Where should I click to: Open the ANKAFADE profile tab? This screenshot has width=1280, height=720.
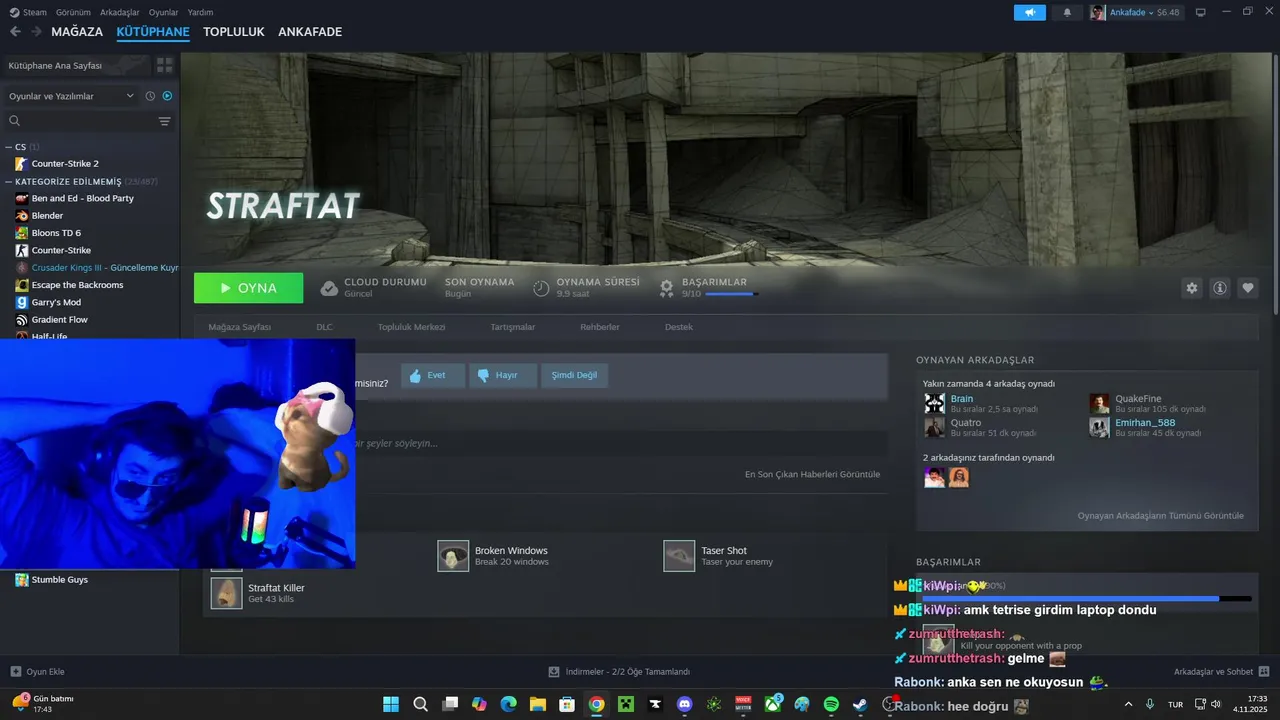(310, 32)
